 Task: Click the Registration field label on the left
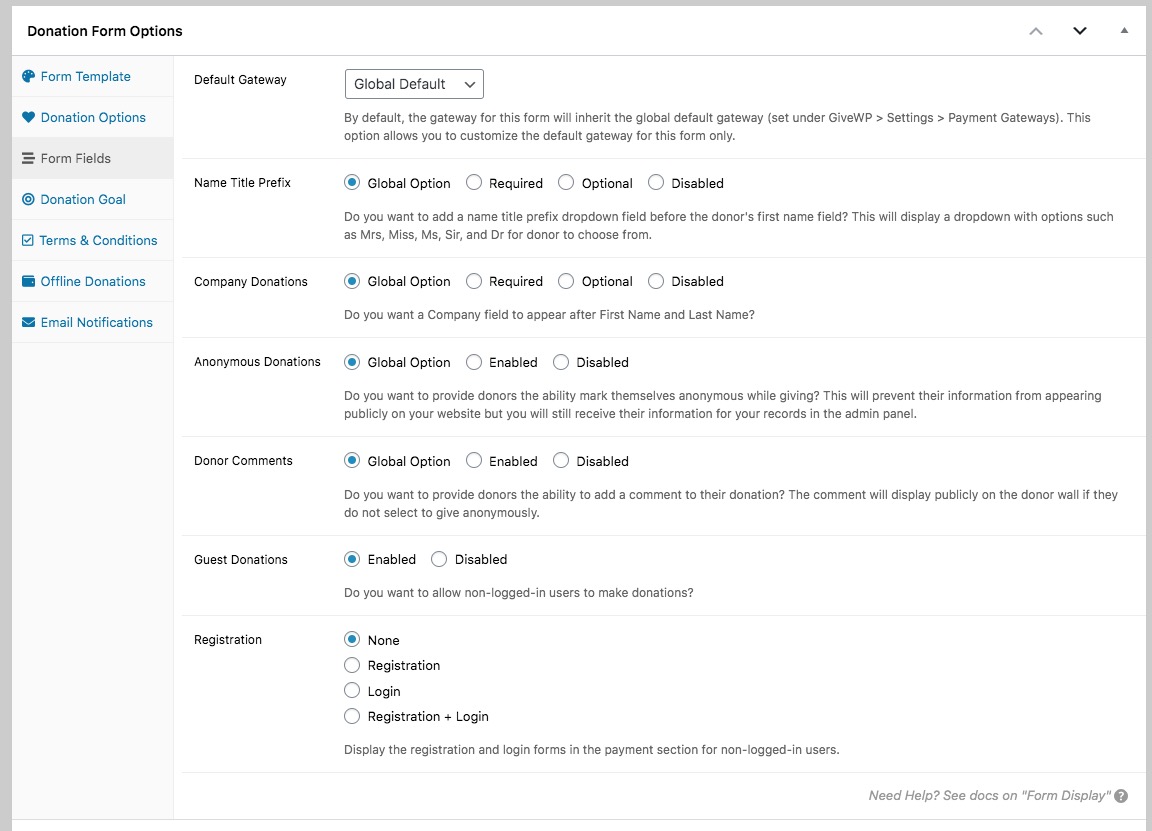(228, 640)
